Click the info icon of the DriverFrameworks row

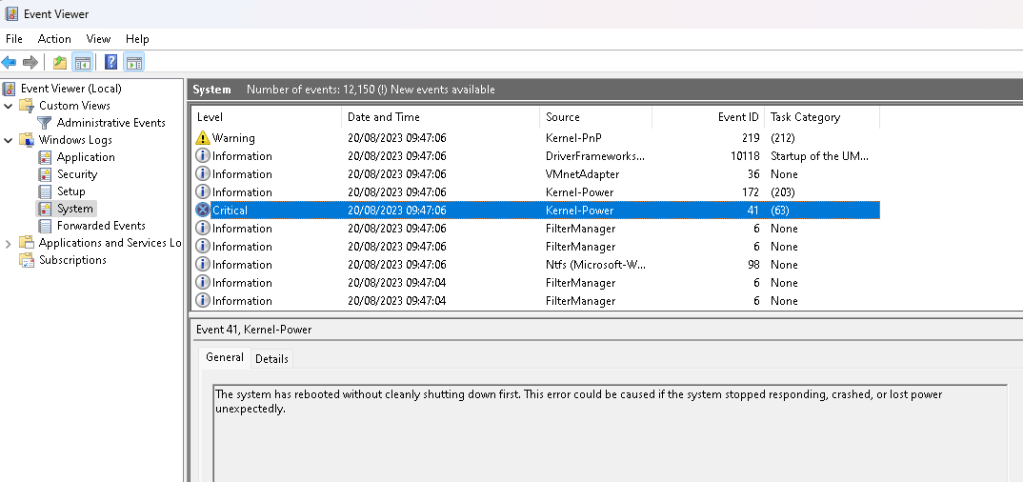click(x=203, y=156)
